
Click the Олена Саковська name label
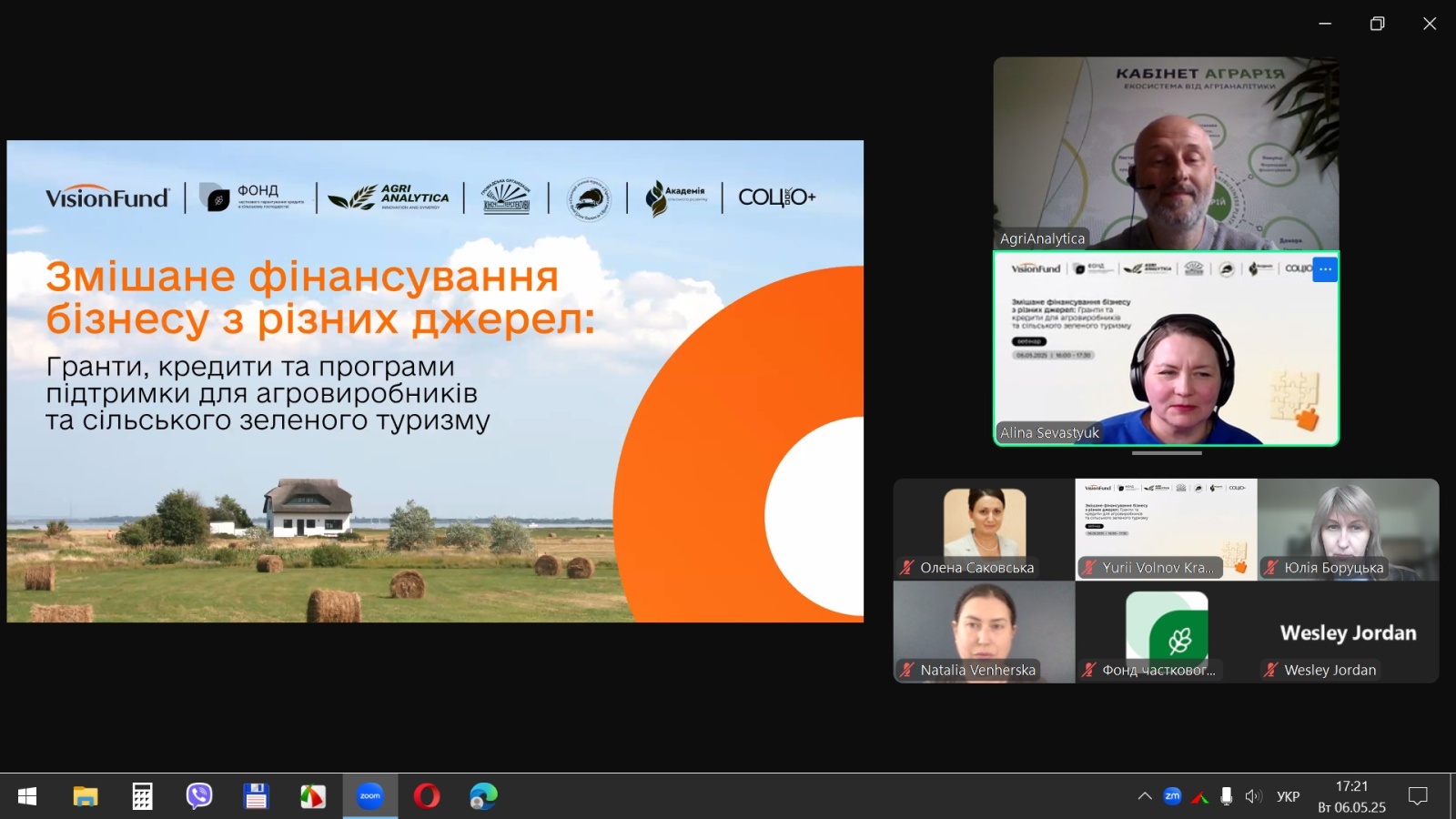977,568
